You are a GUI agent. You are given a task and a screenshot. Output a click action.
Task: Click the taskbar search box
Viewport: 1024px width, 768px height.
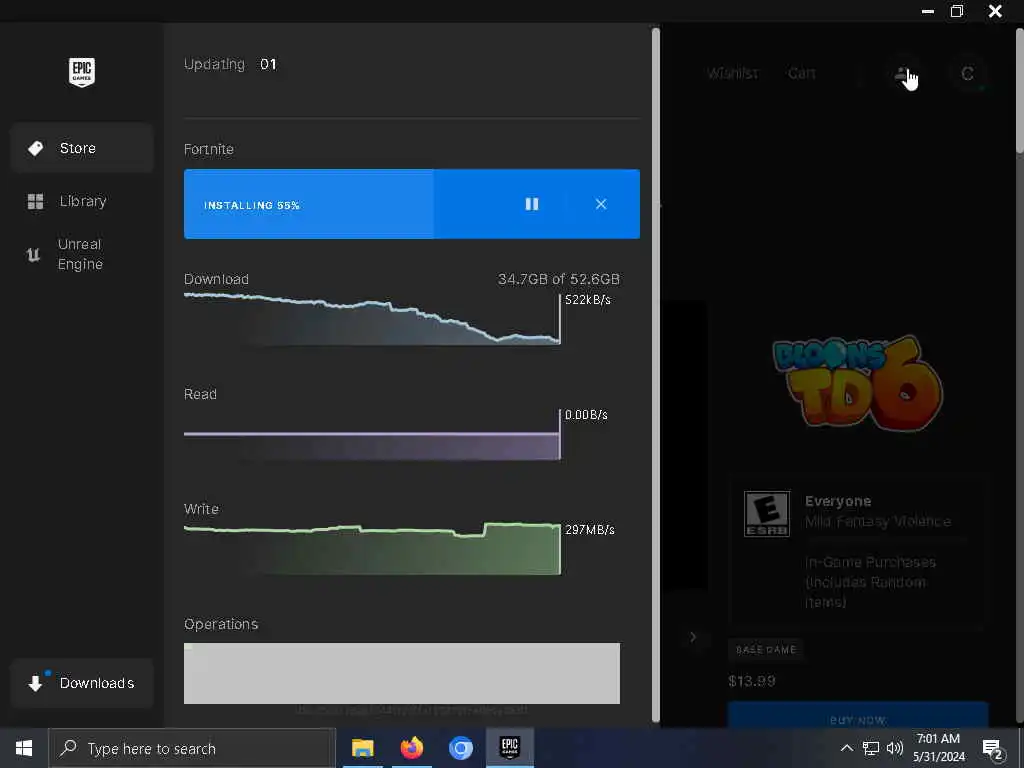pyautogui.click(x=192, y=748)
